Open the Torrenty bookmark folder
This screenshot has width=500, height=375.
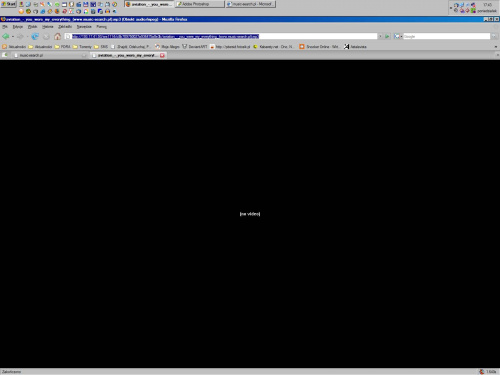click(x=82, y=47)
